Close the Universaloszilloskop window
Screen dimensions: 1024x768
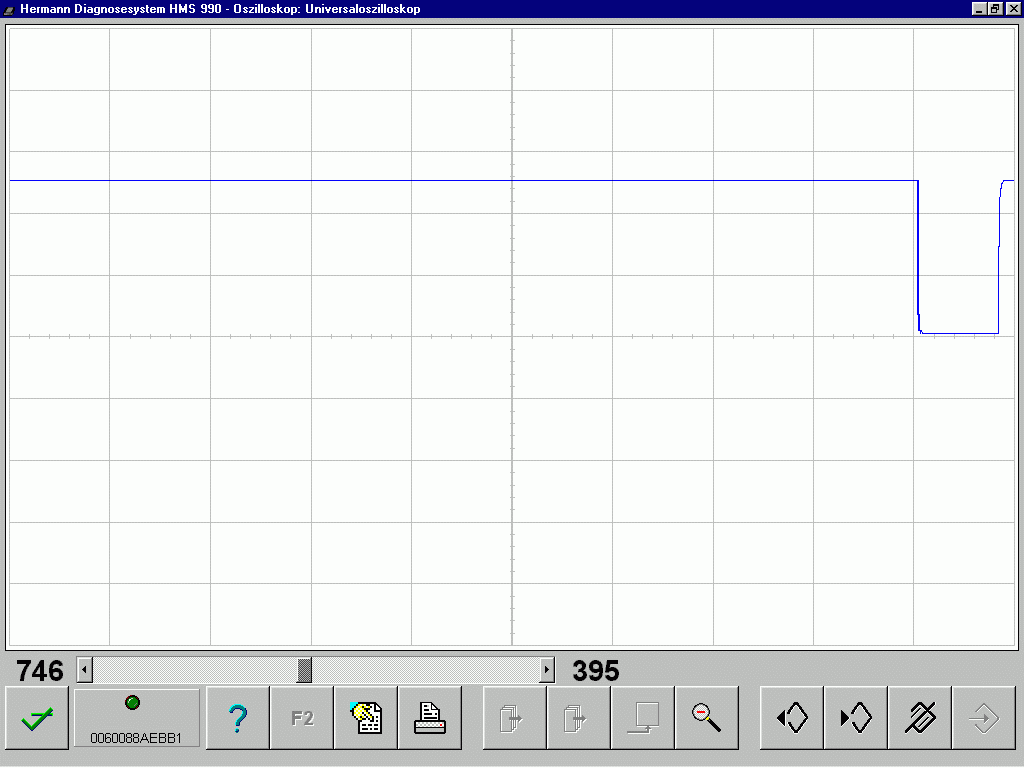point(1014,8)
